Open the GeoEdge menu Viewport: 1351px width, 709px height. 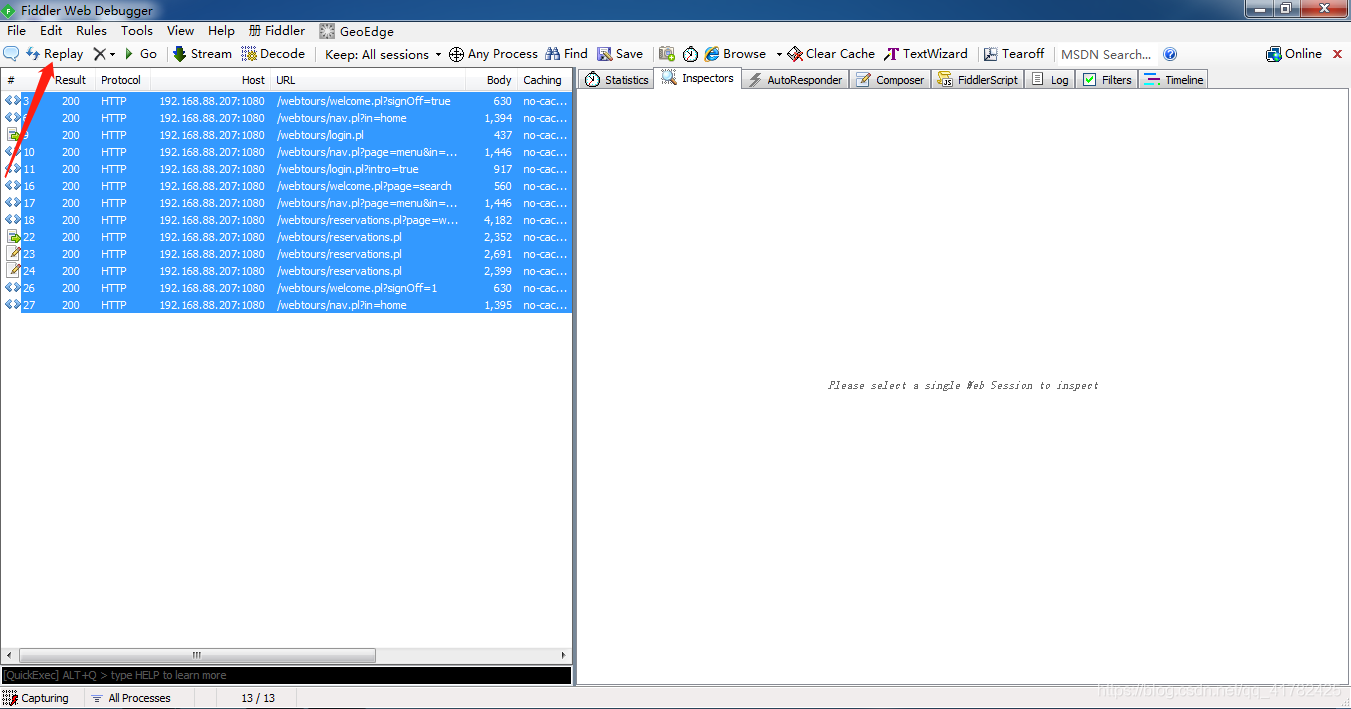click(356, 31)
